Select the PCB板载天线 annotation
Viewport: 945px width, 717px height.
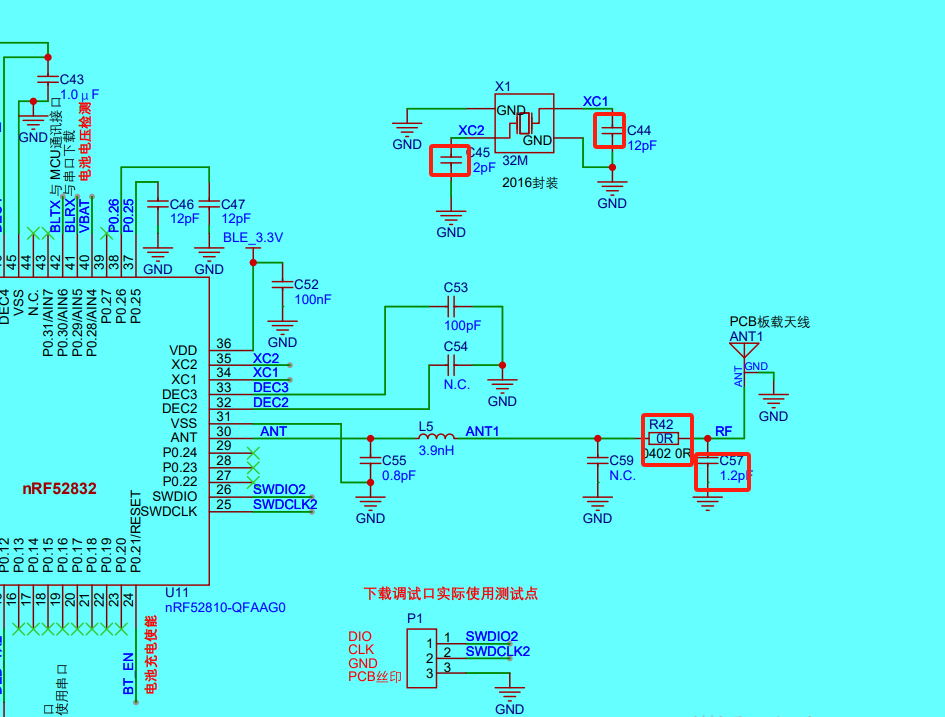point(770,322)
